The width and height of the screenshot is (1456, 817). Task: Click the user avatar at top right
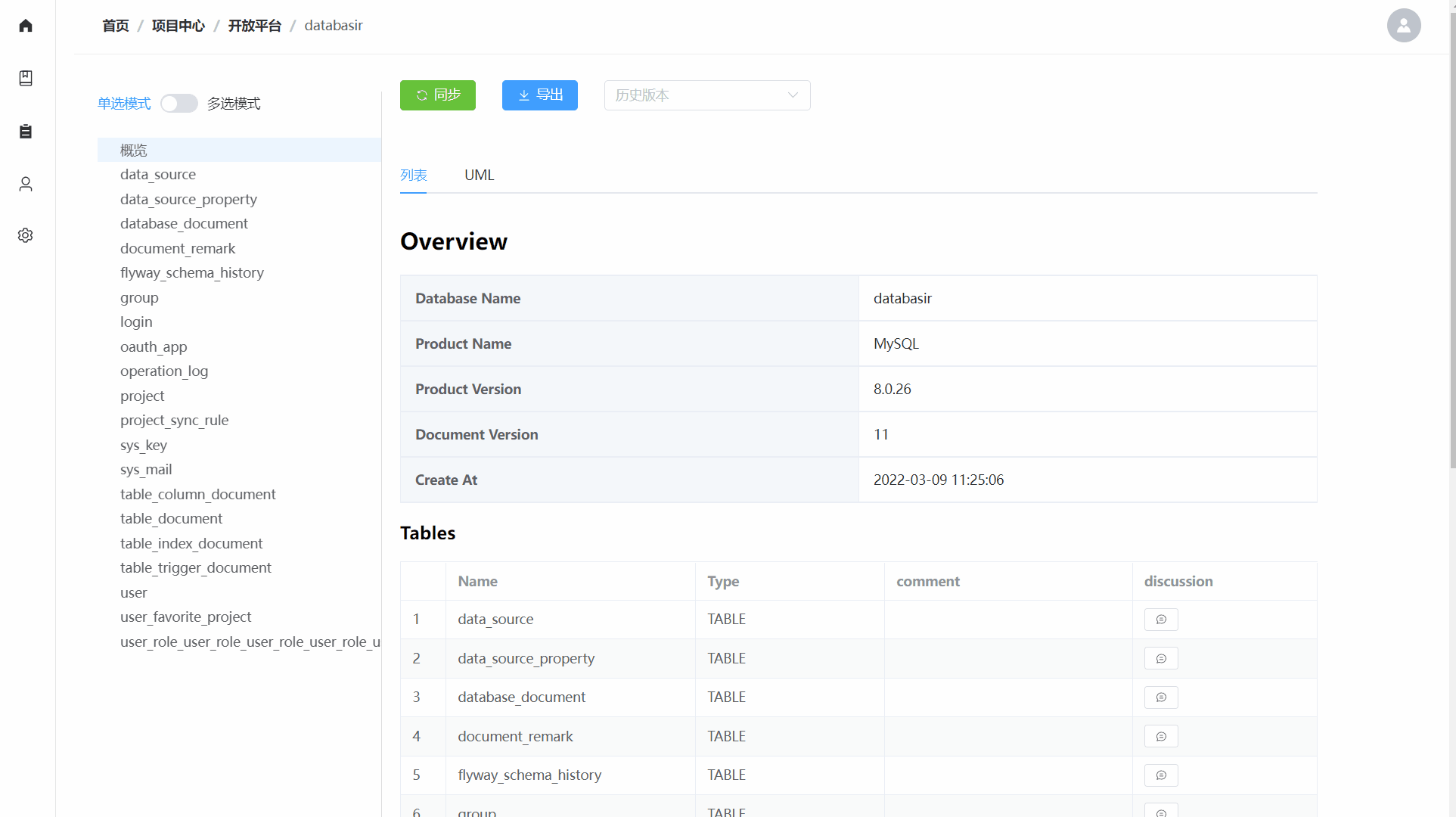coord(1403,26)
